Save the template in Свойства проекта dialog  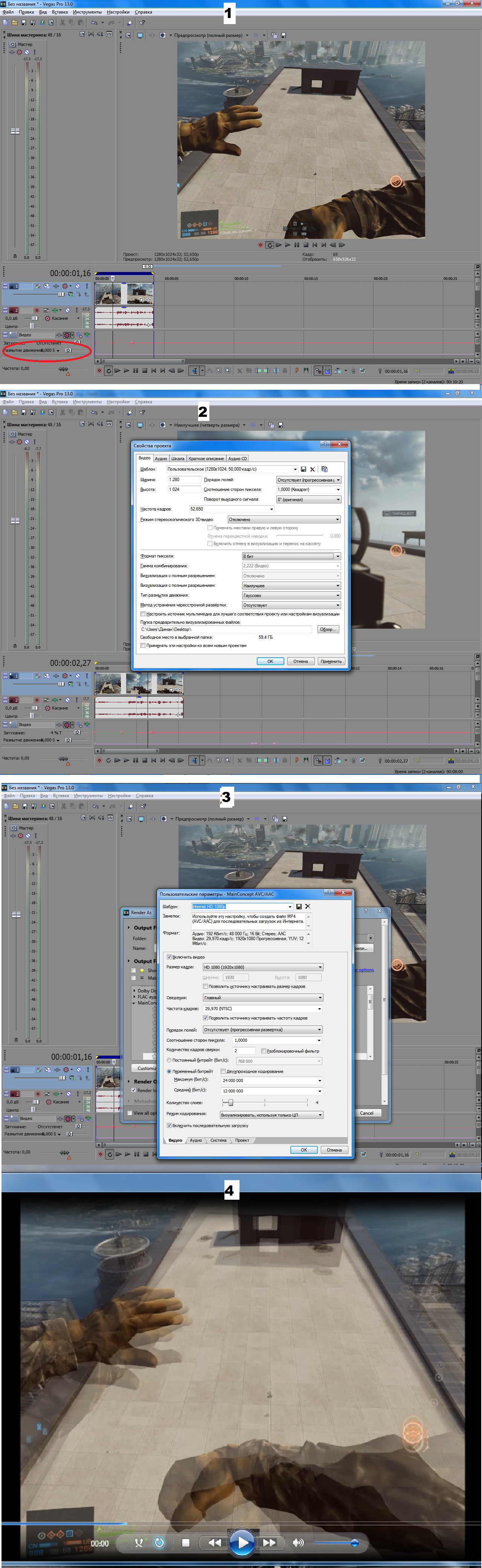304,469
